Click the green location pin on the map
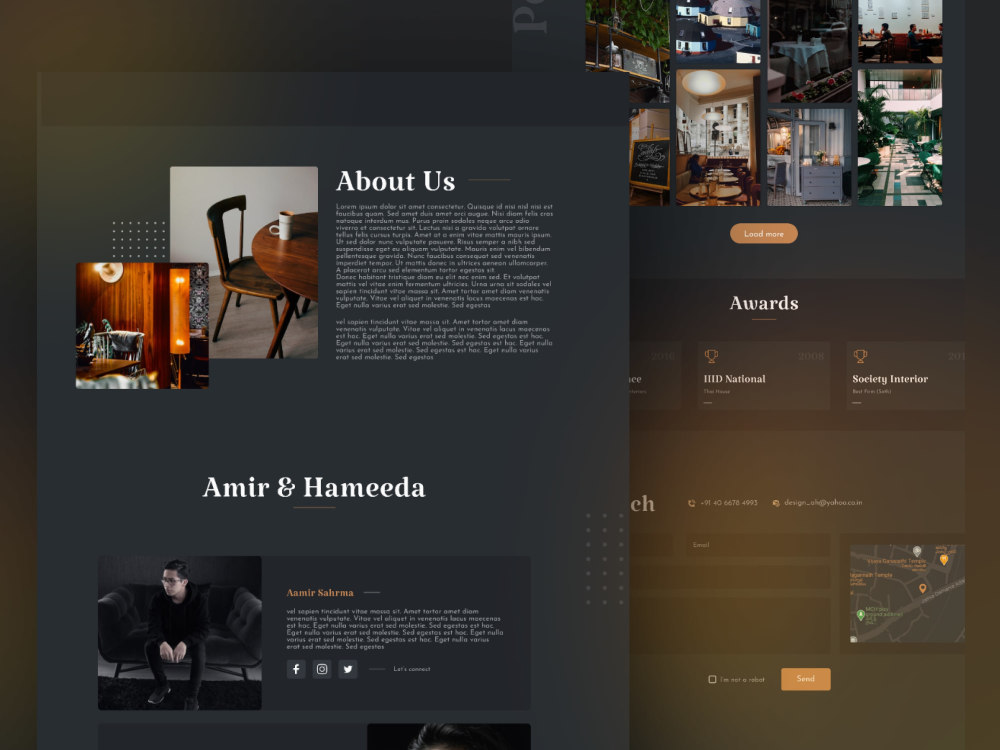This screenshot has height=750, width=1000. (x=860, y=615)
